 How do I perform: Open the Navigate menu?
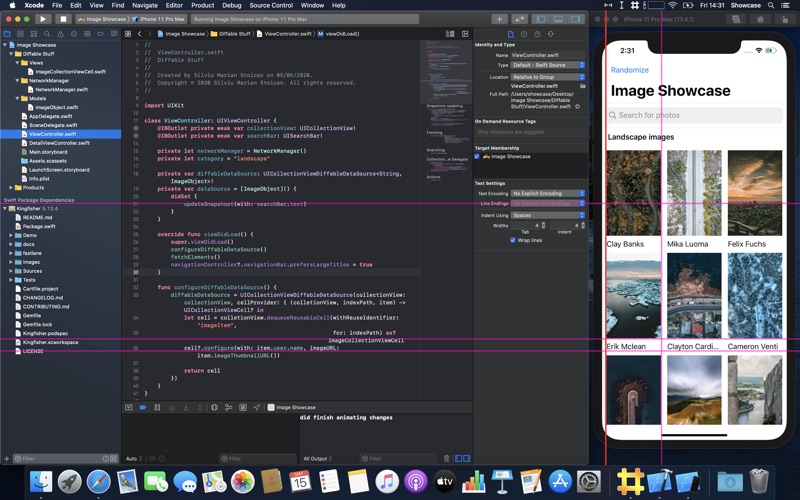point(145,5)
